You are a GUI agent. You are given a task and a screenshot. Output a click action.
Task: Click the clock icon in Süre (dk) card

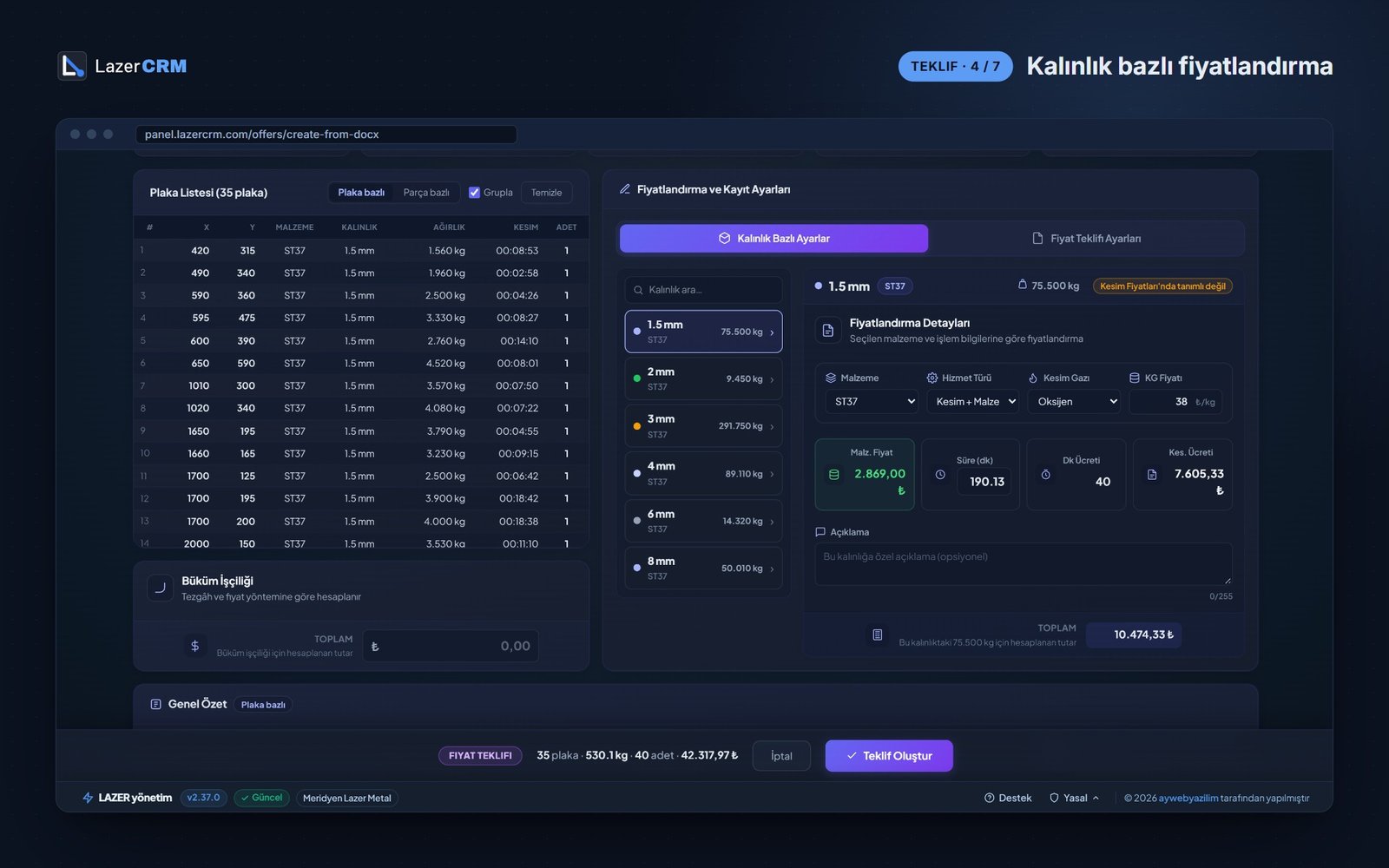tap(940, 475)
